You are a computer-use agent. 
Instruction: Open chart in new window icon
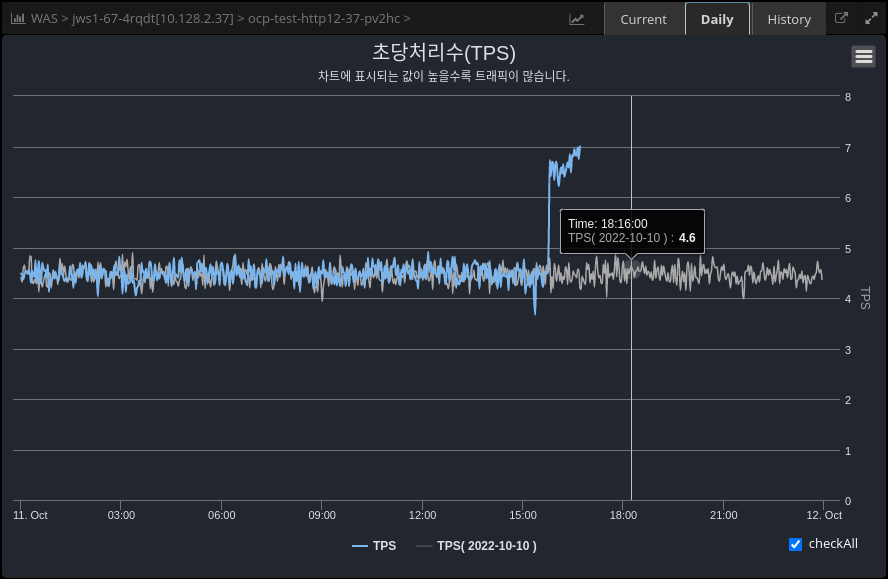841,18
